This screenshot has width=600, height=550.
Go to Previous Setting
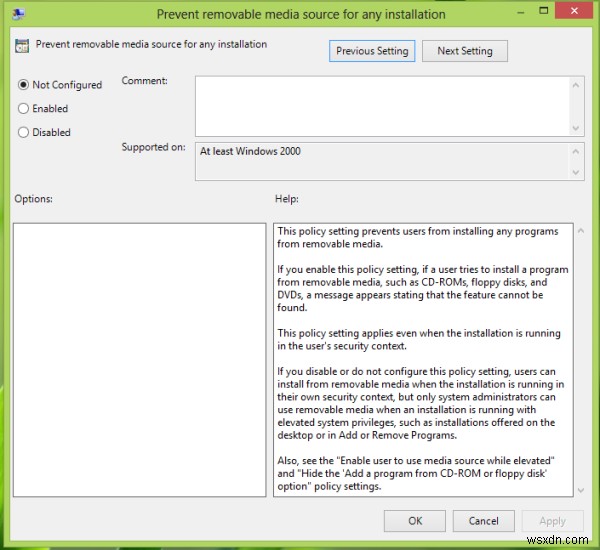coord(372,51)
